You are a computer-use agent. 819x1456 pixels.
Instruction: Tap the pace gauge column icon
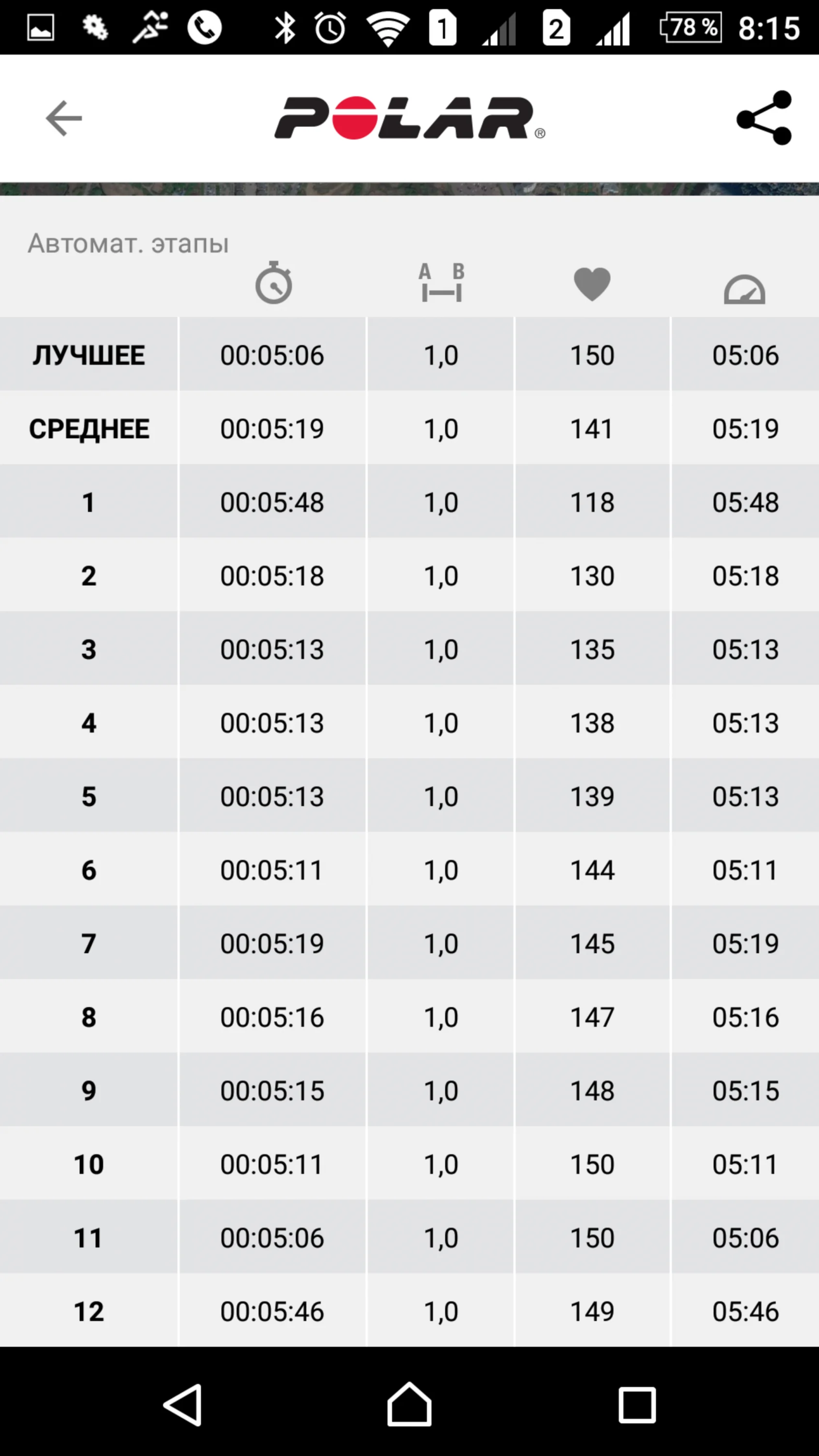pos(744,289)
